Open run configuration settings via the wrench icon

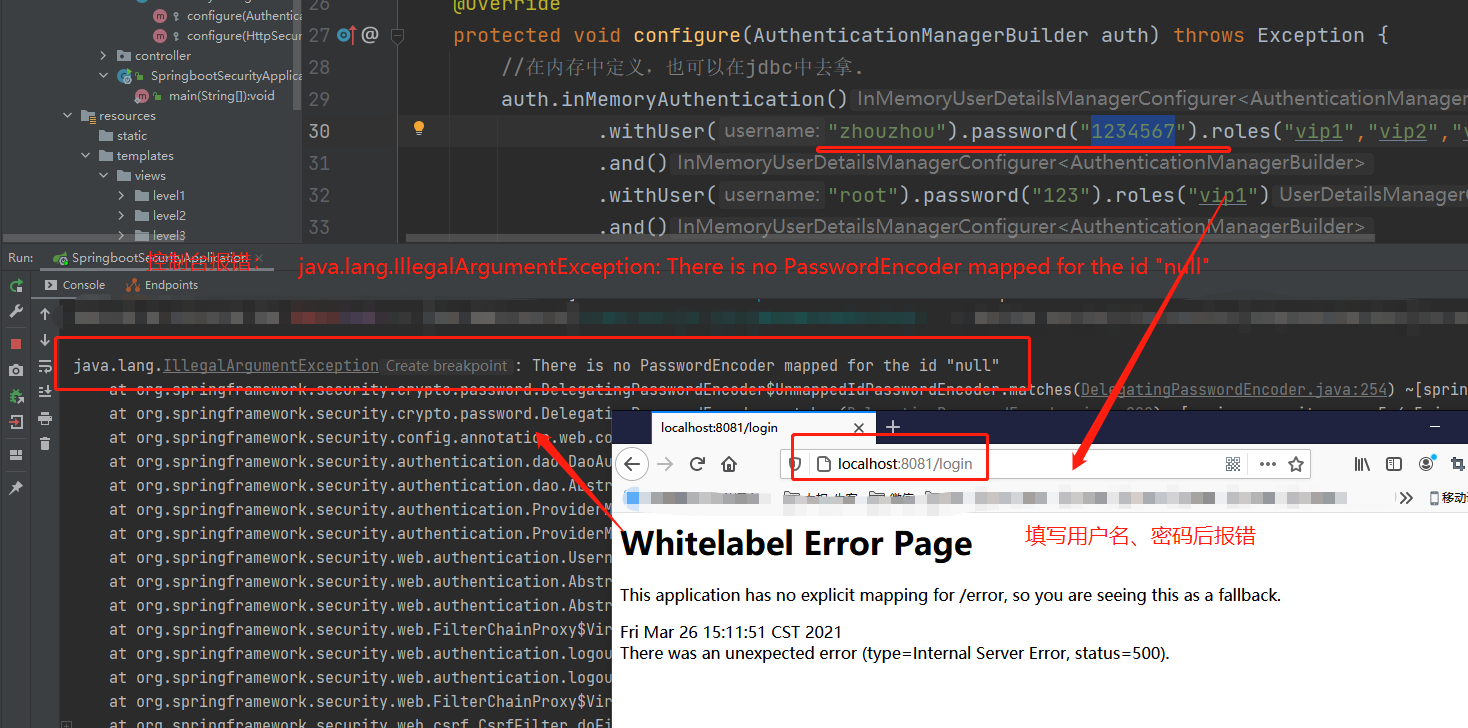(x=16, y=312)
